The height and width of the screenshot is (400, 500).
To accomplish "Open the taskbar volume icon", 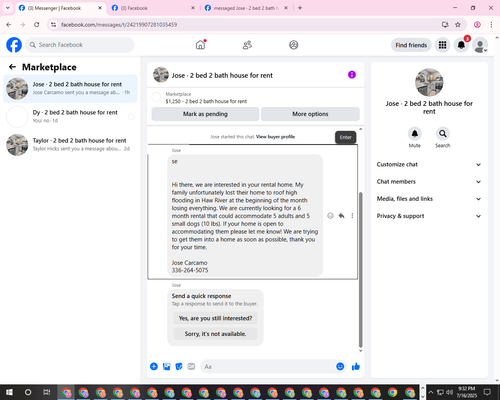I will click(x=449, y=392).
